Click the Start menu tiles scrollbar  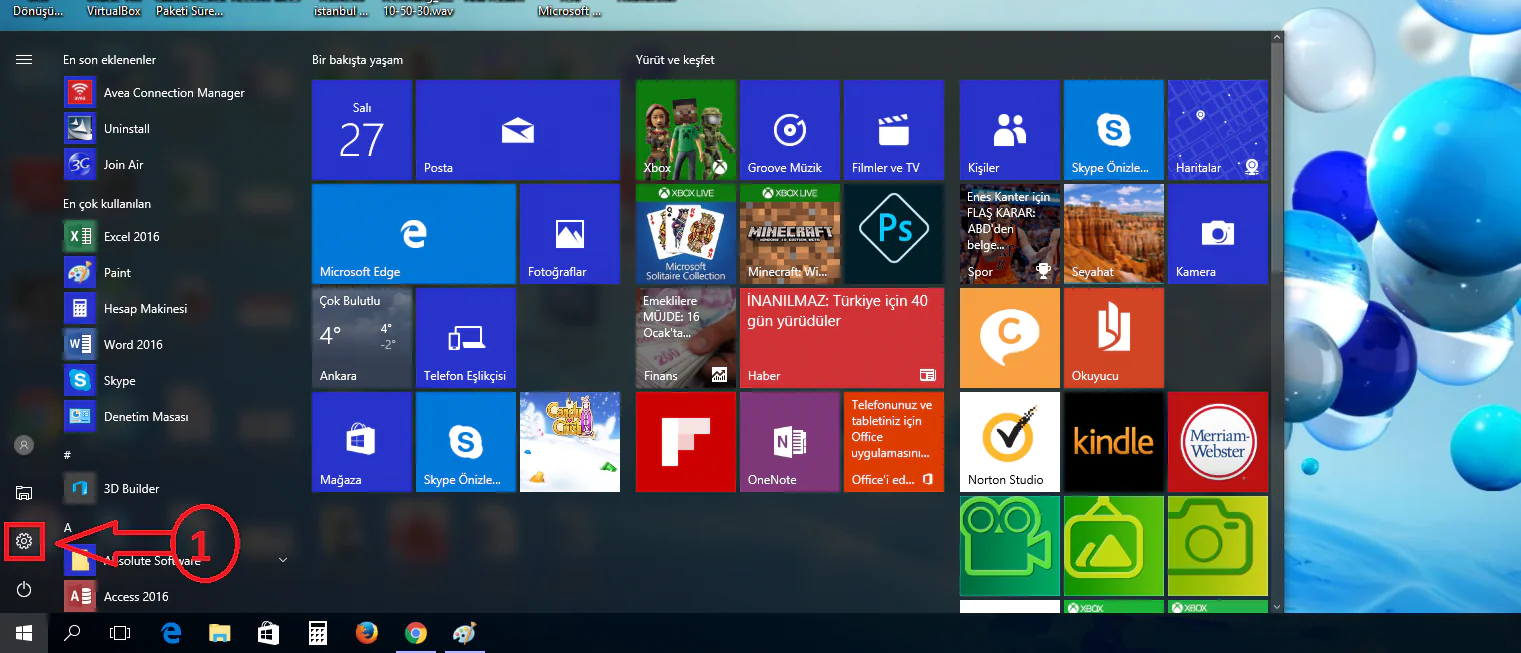[1276, 320]
